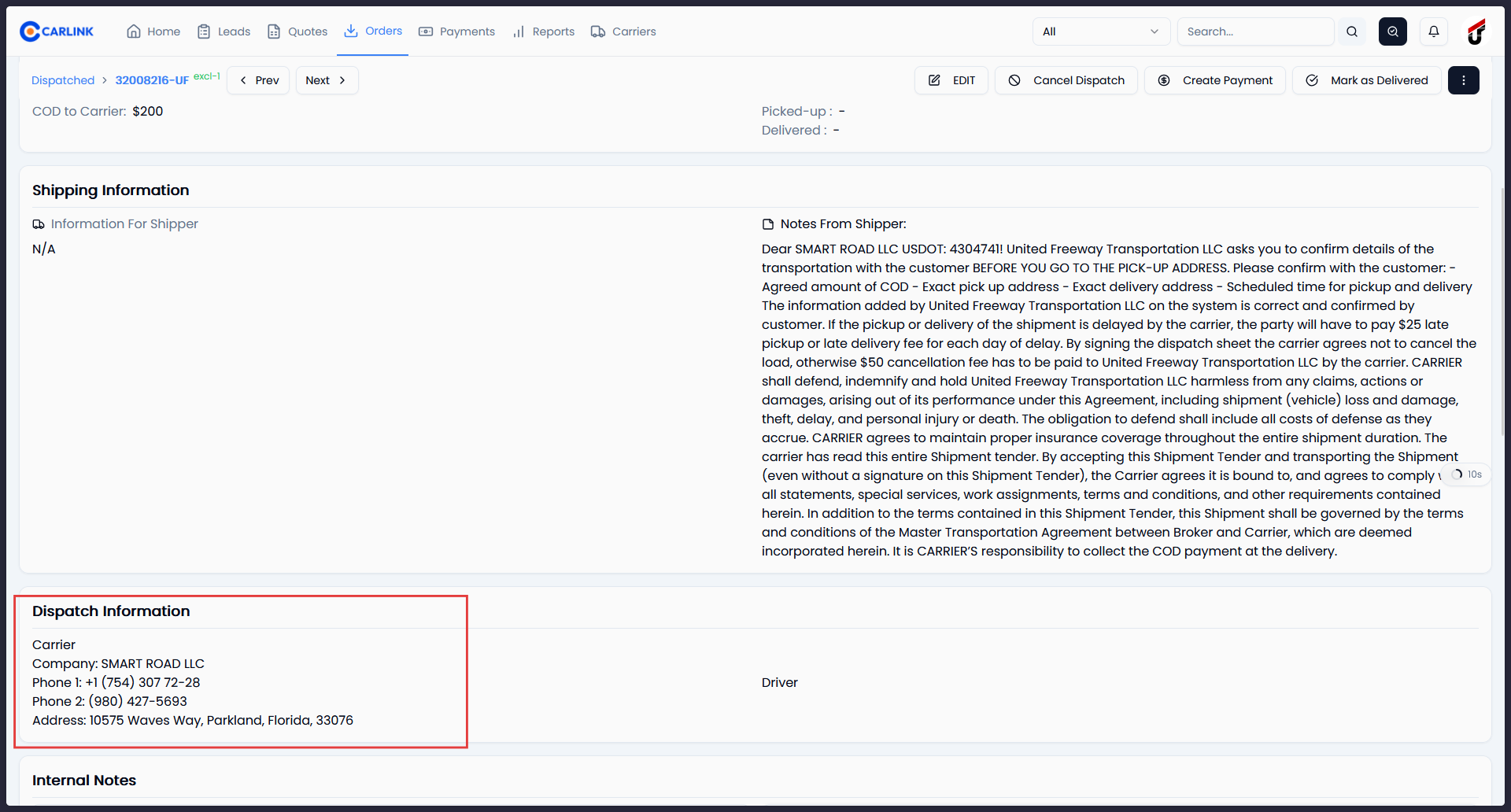Click the search magnifier icon
The width and height of the screenshot is (1511, 812).
[x=1352, y=31]
